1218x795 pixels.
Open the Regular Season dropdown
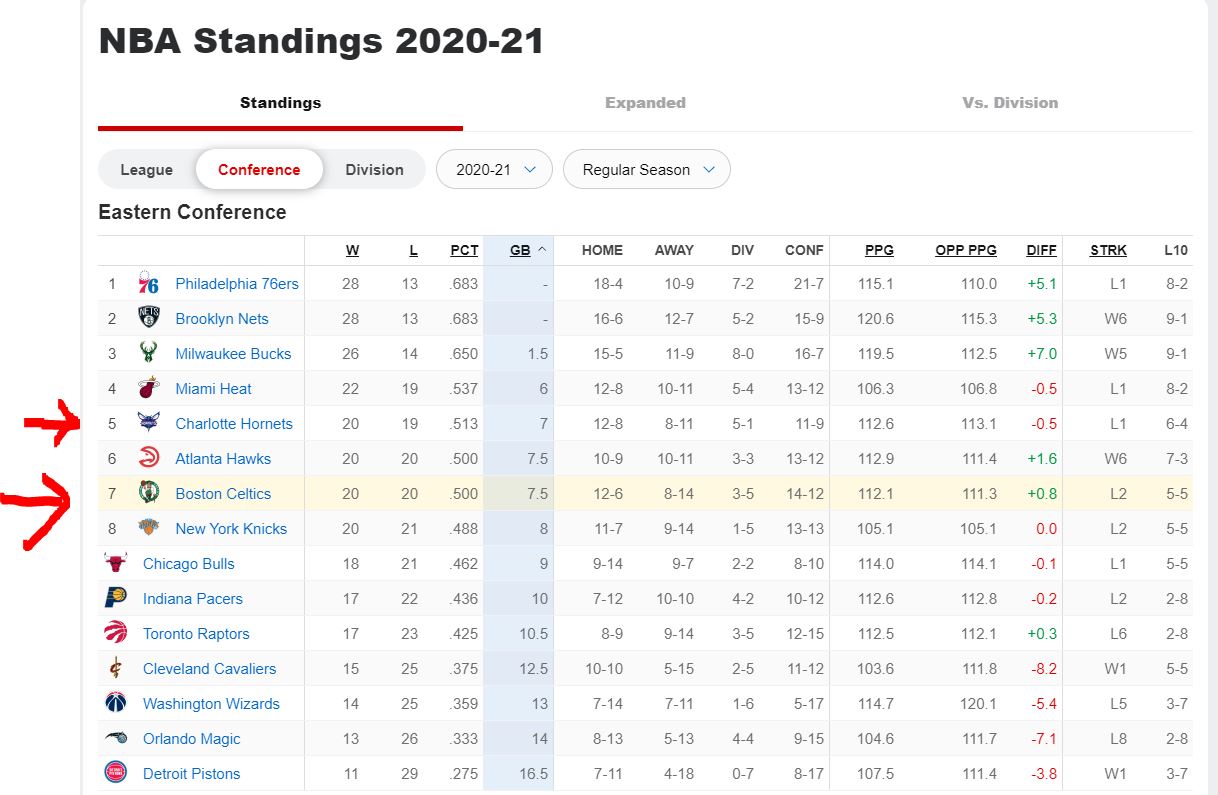click(647, 170)
